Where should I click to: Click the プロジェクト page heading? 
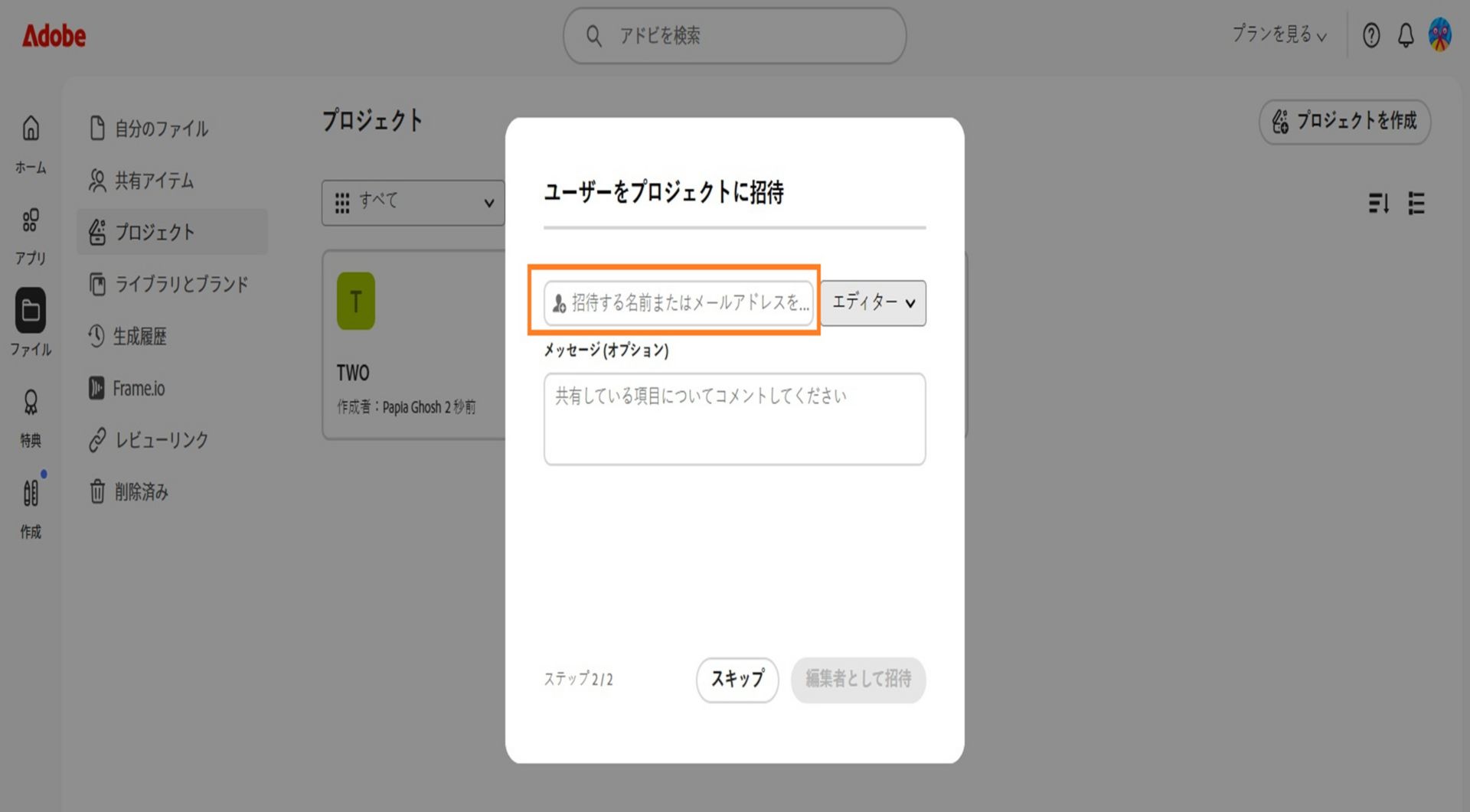point(372,120)
